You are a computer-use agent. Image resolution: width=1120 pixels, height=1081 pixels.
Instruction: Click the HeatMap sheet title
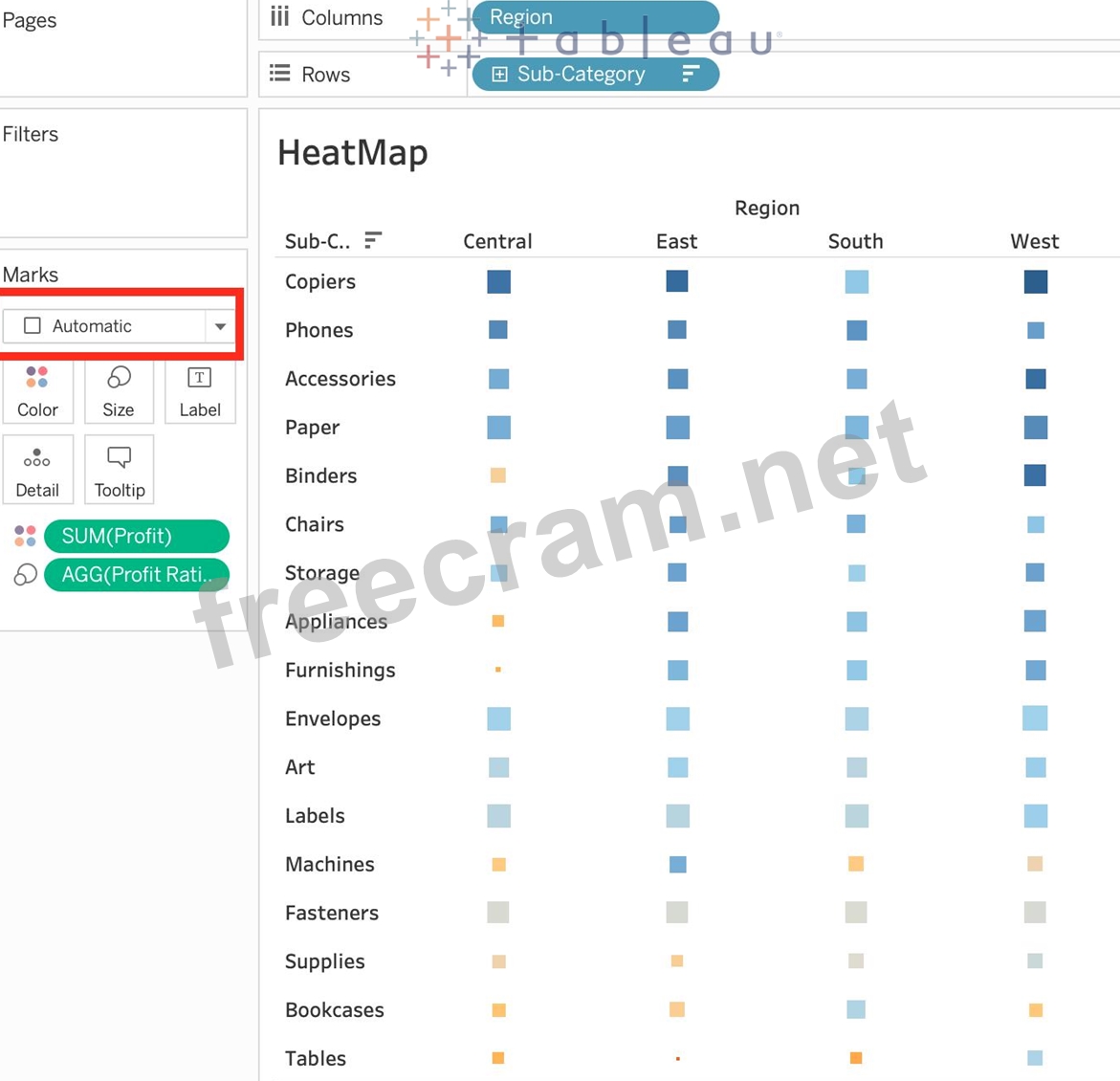[352, 153]
